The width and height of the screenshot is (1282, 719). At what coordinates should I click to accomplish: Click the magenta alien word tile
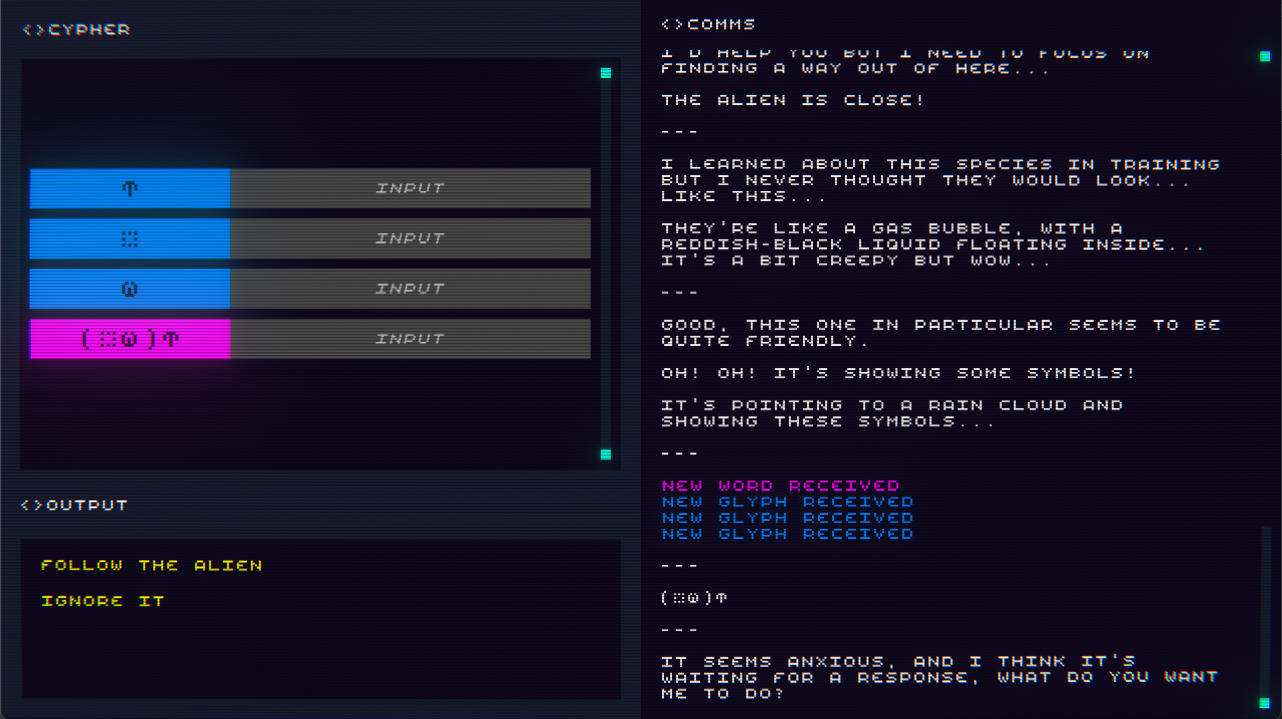pyautogui.click(x=130, y=339)
